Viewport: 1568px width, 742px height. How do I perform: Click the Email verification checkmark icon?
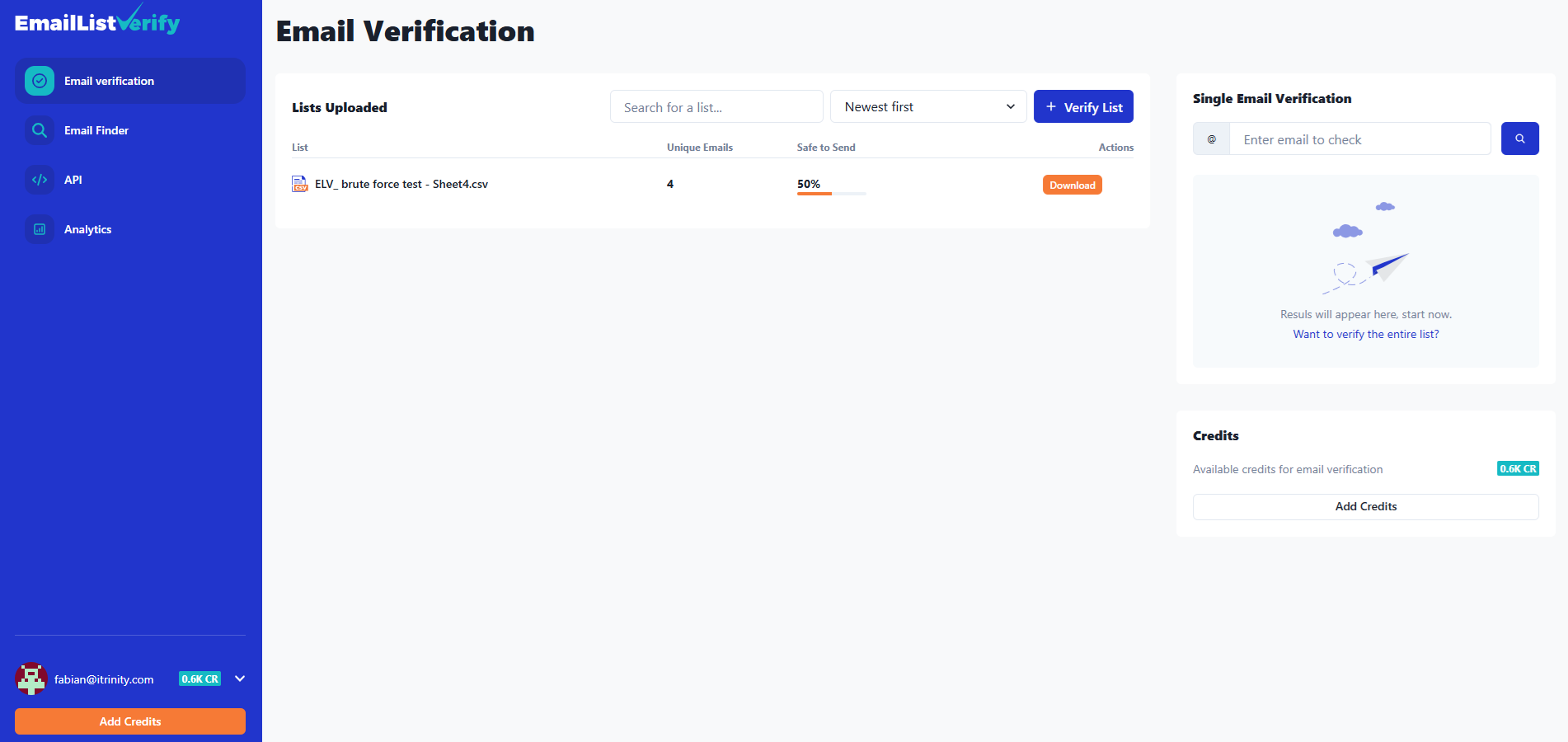click(x=40, y=81)
